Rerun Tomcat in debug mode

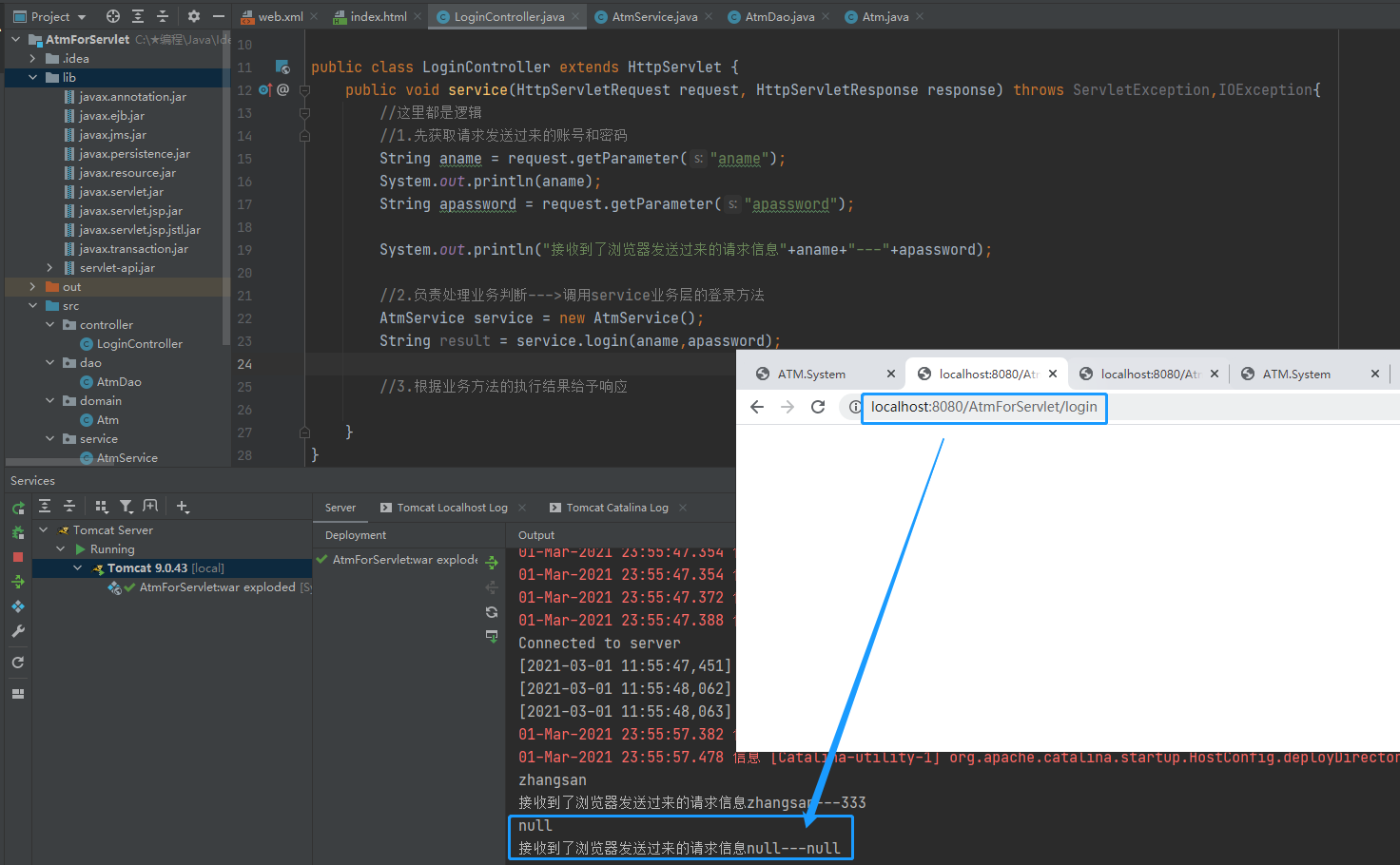(x=18, y=532)
